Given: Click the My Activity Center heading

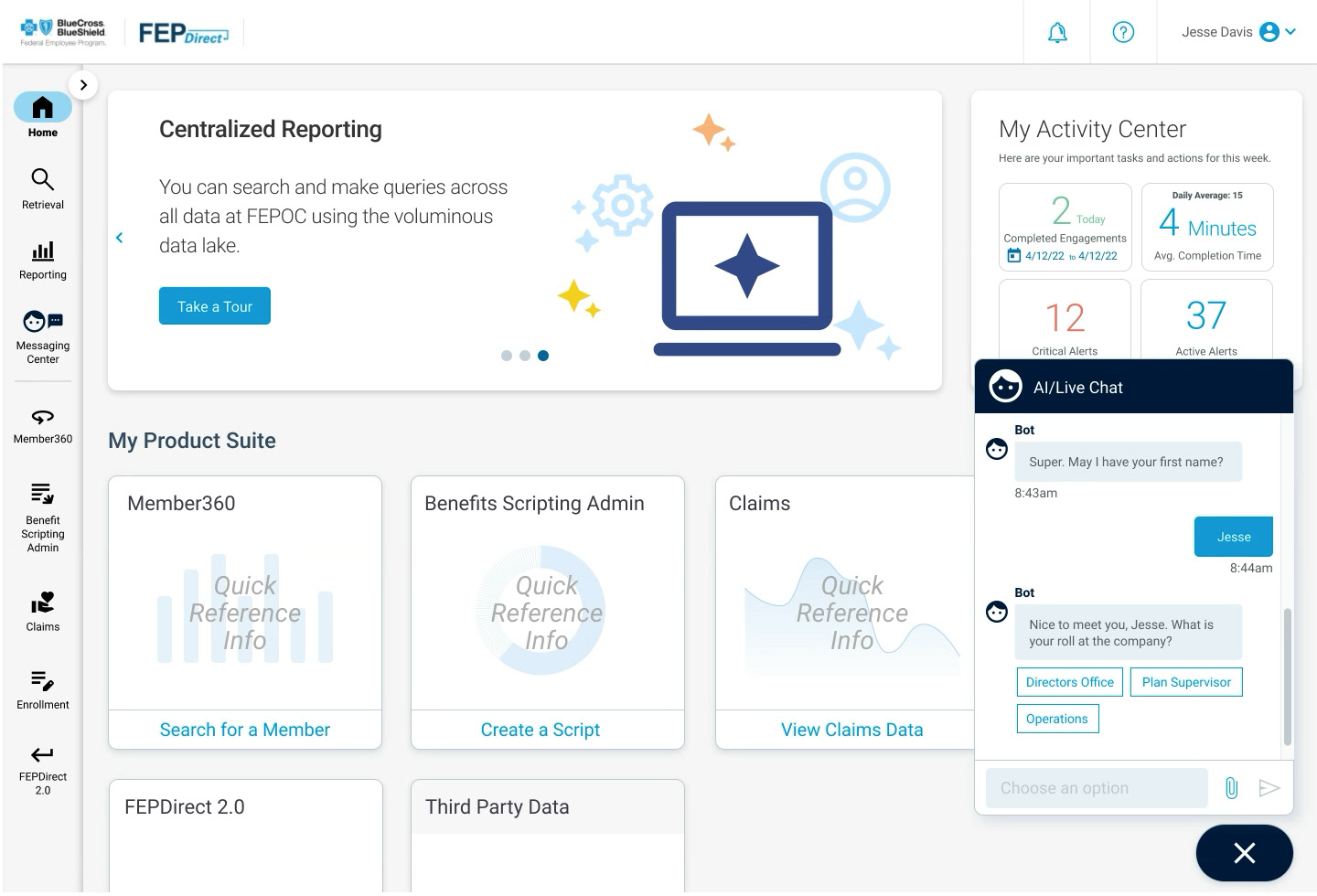Looking at the screenshot, I should pyautogui.click(x=1092, y=129).
